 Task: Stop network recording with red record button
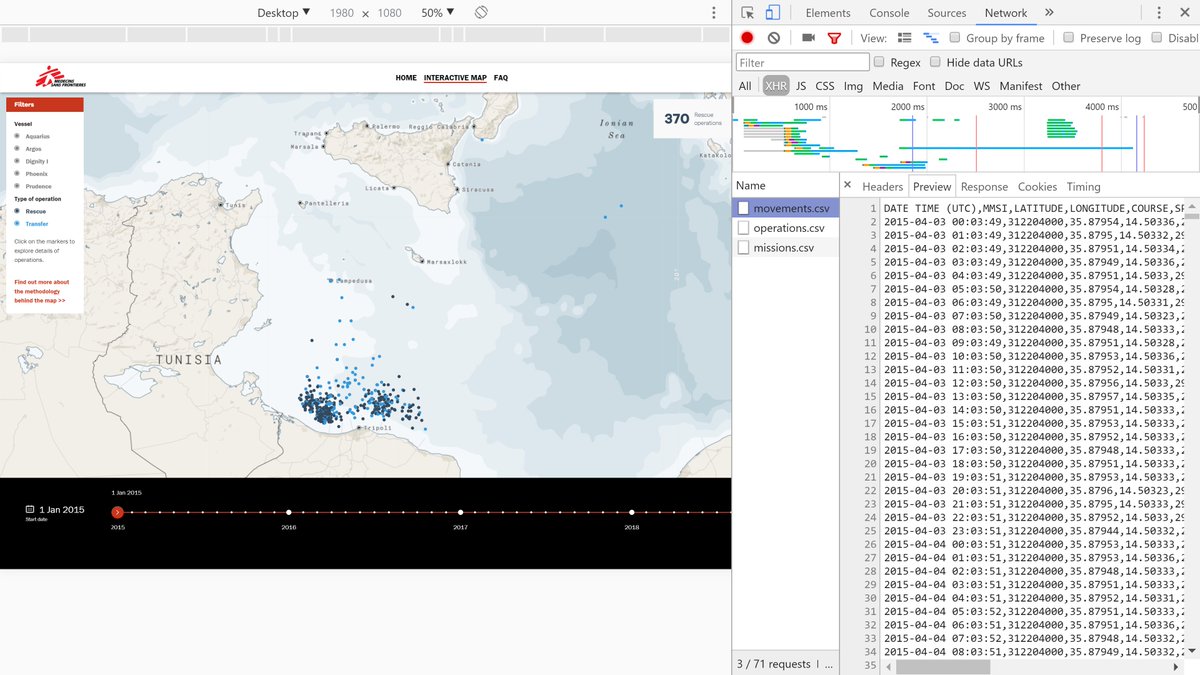point(747,38)
